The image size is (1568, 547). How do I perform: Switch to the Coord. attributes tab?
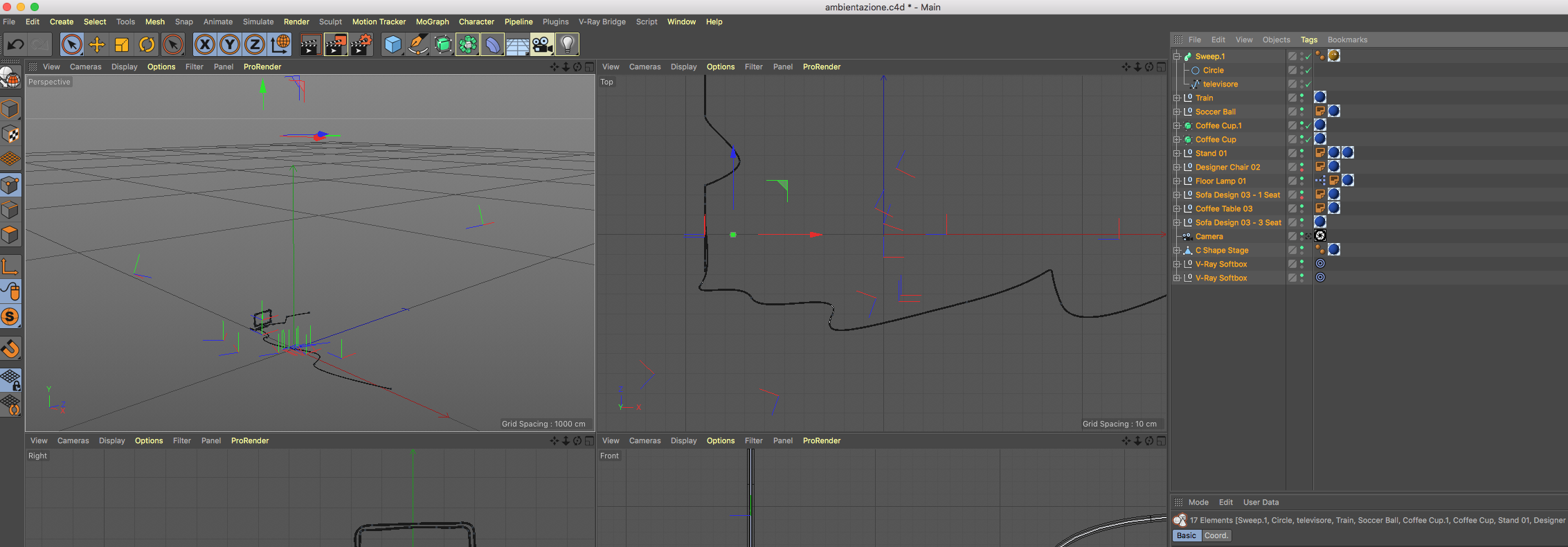click(1216, 535)
